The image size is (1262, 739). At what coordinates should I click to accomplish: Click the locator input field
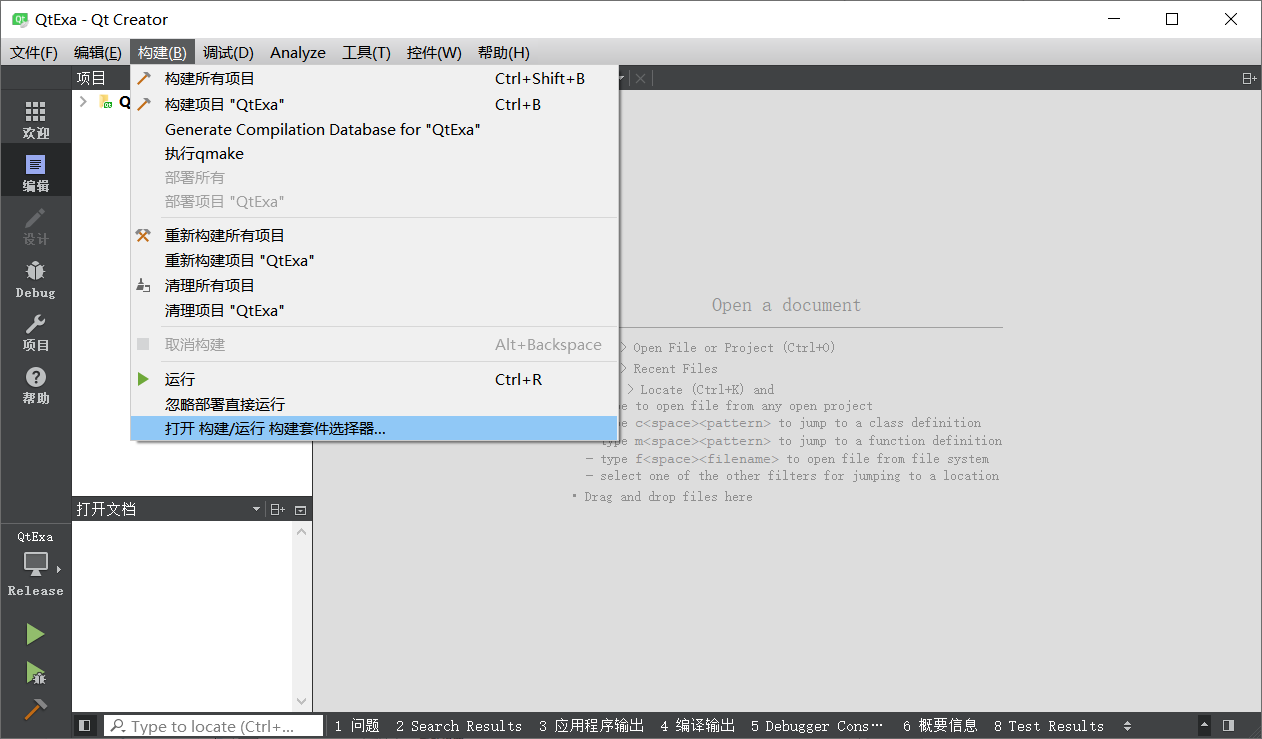click(x=213, y=726)
